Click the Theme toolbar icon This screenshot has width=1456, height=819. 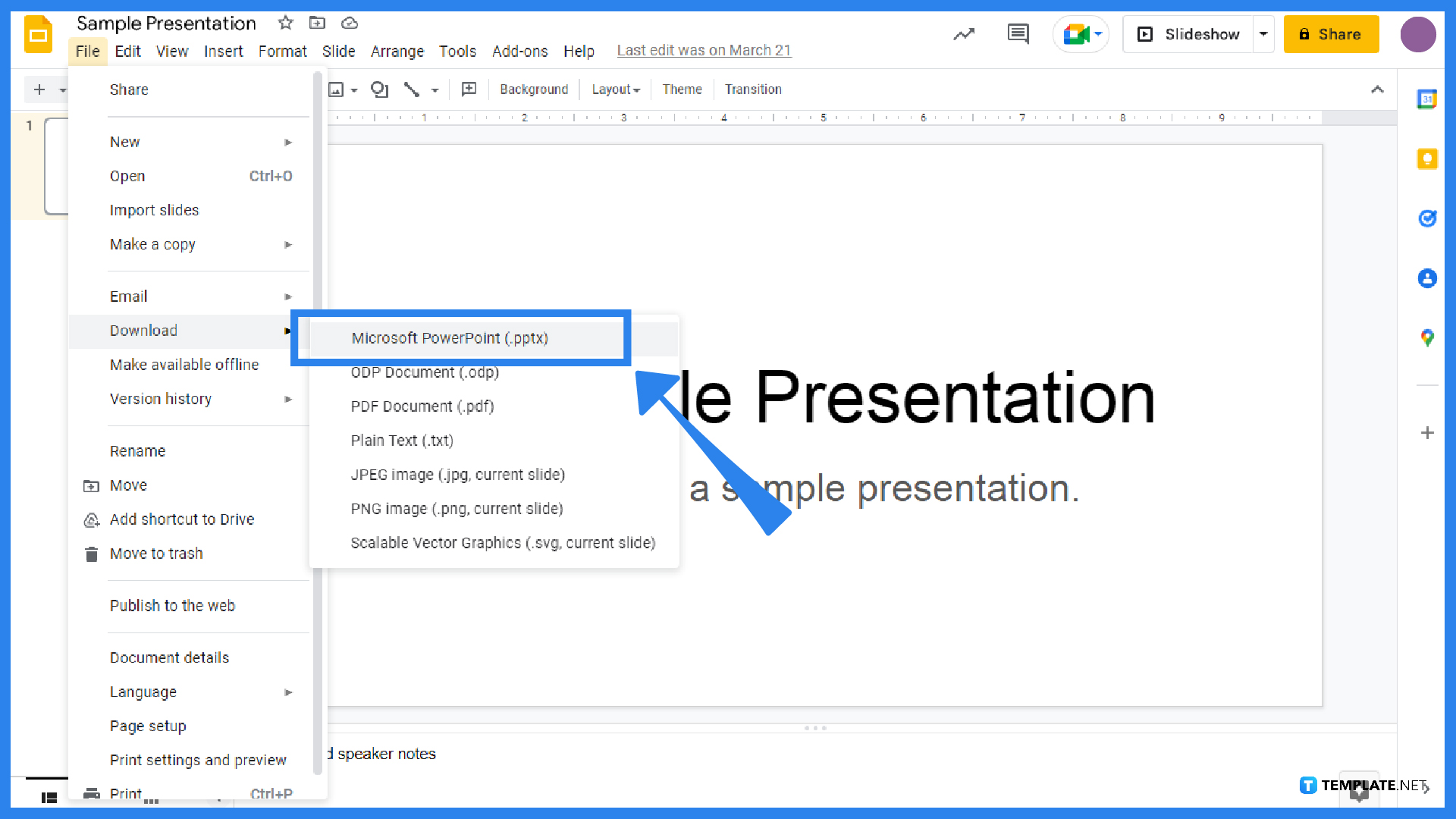tap(681, 89)
